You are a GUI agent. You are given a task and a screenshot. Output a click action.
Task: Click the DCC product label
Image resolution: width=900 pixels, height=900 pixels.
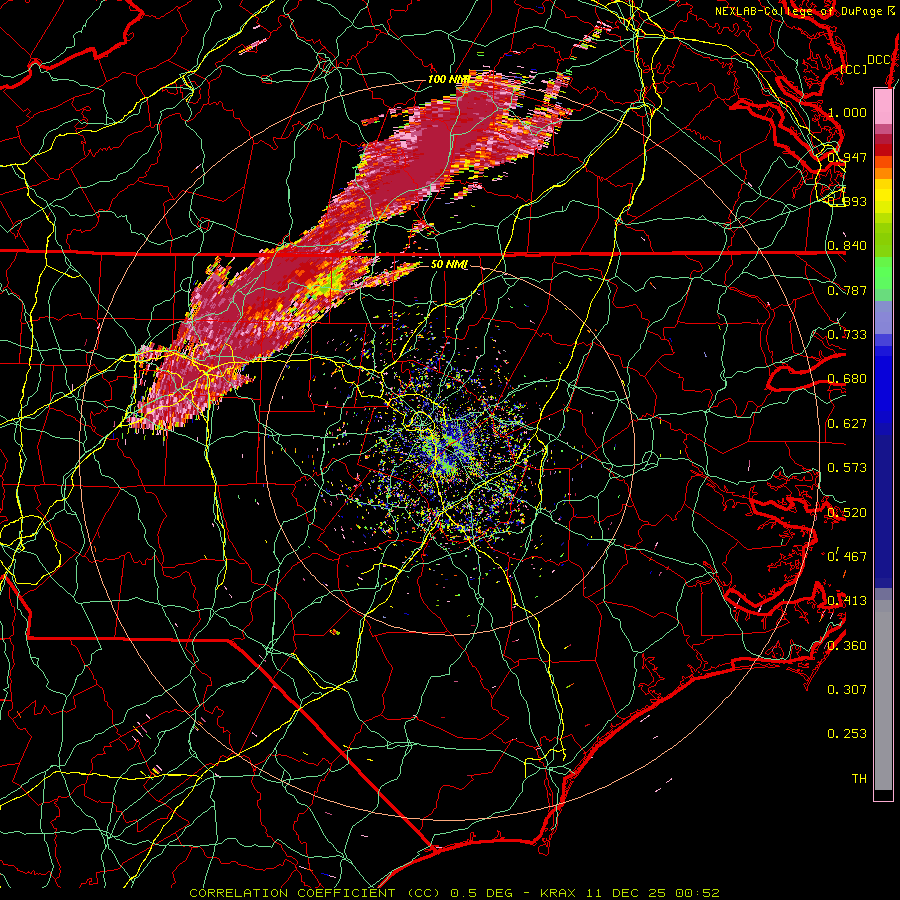coord(878,60)
